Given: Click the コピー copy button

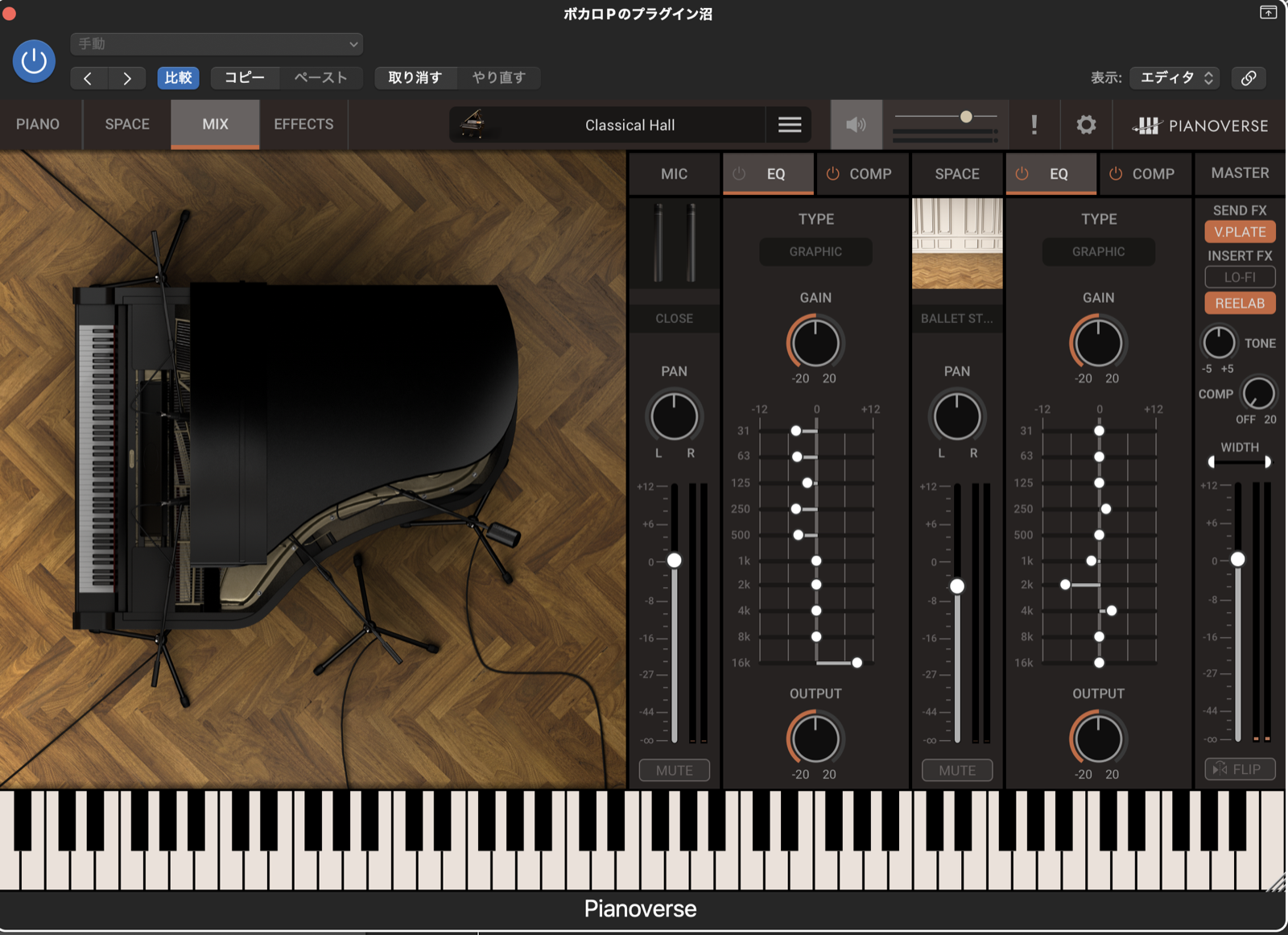Looking at the screenshot, I should point(244,78).
